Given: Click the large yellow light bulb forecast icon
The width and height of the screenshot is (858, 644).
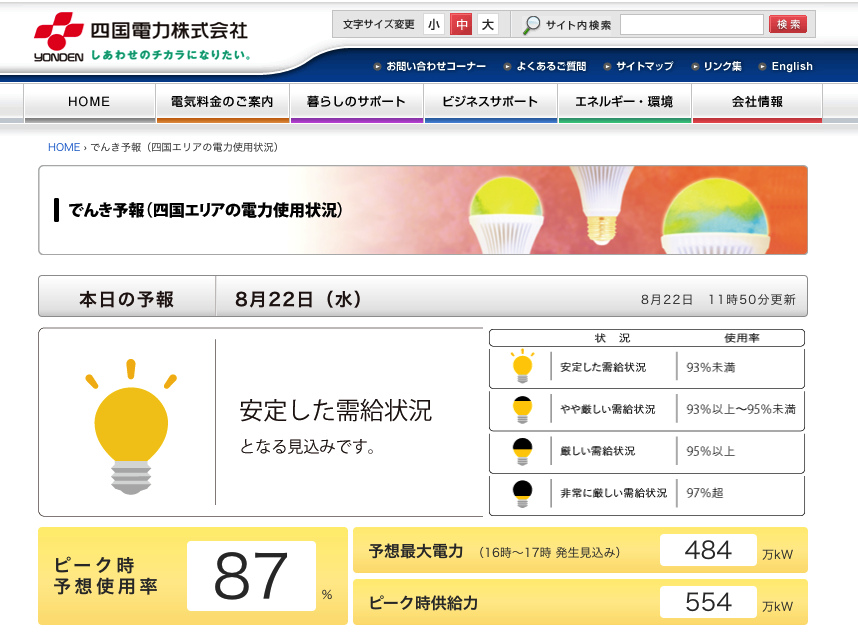Looking at the screenshot, I should point(128,421).
